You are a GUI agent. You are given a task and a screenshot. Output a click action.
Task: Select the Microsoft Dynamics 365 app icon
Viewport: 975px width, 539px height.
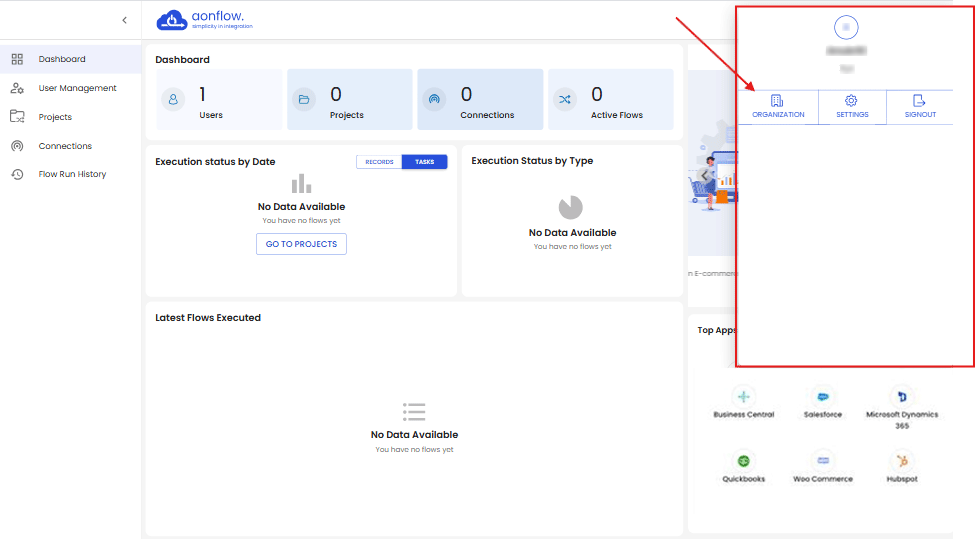[902, 397]
